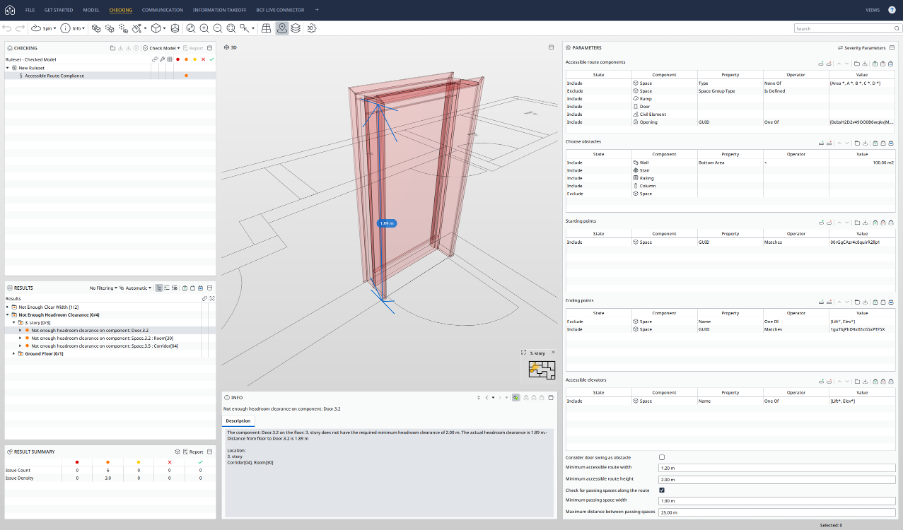Click the 3. story floor plan thumbnail
This screenshot has width=904, height=530.
[542, 370]
